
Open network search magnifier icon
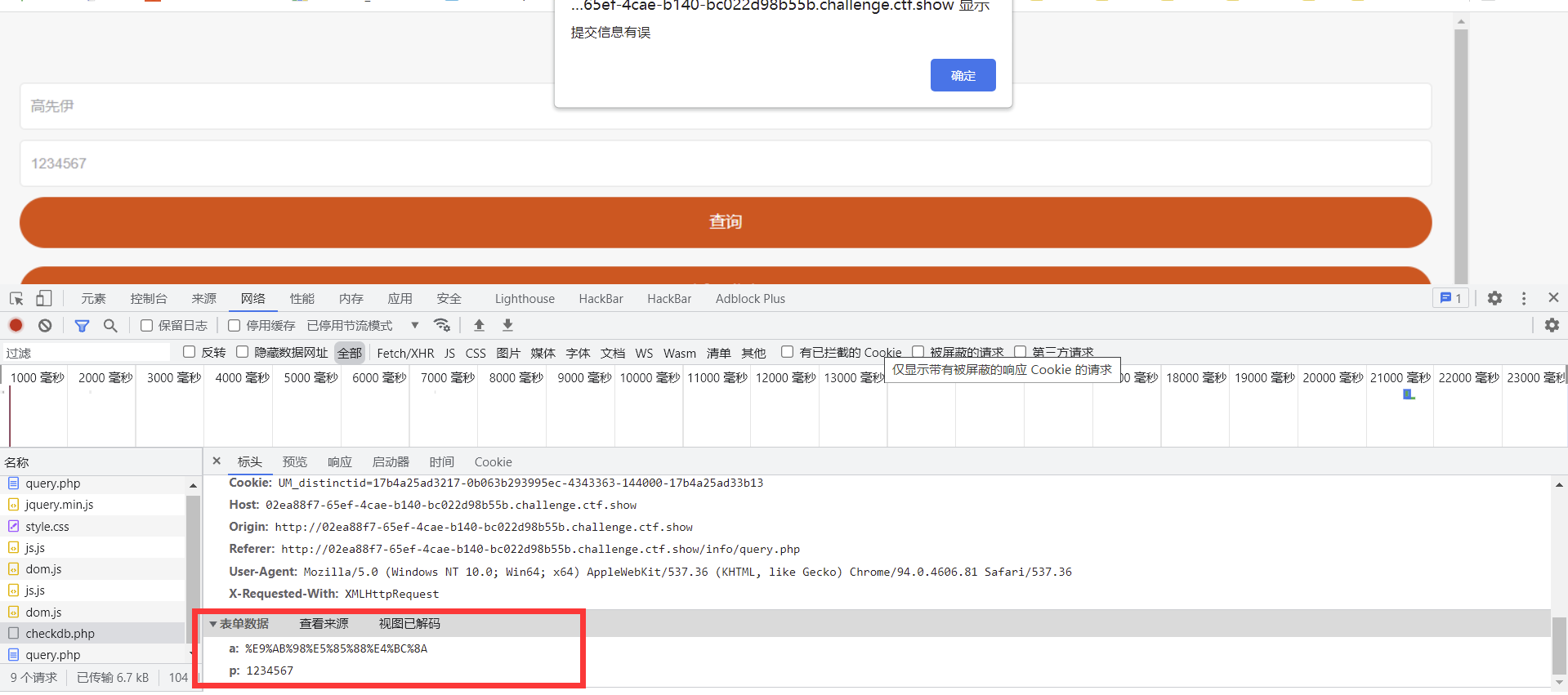click(x=110, y=325)
